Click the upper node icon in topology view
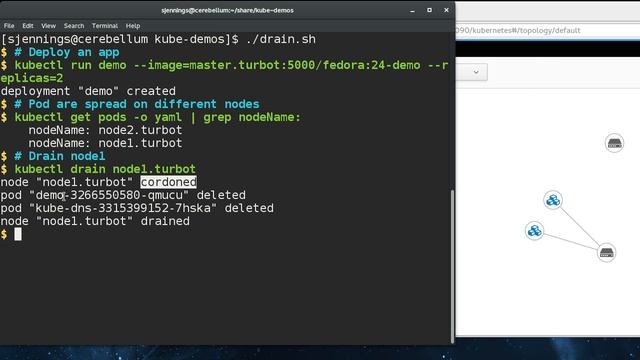Image resolution: width=640 pixels, height=360 pixels. [614, 143]
